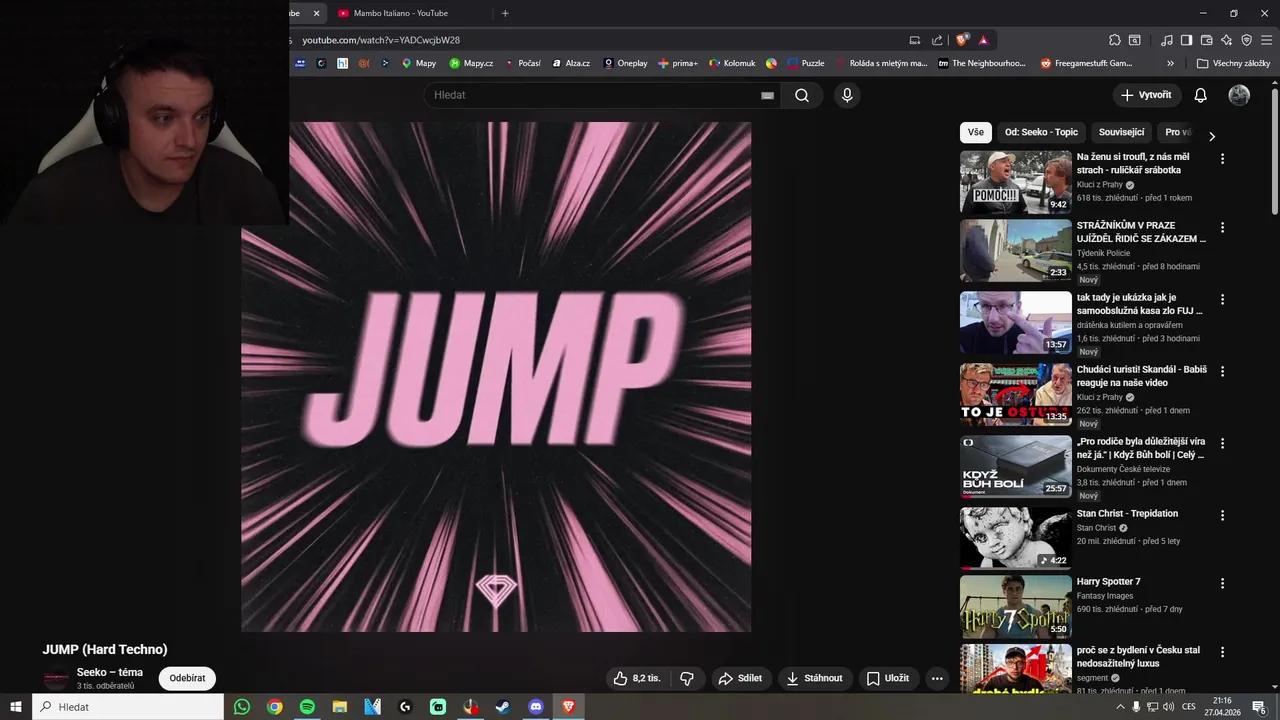Open the browser main menu (hamburger)
Image resolution: width=1280 pixels, height=720 pixels.
tap(1267, 40)
